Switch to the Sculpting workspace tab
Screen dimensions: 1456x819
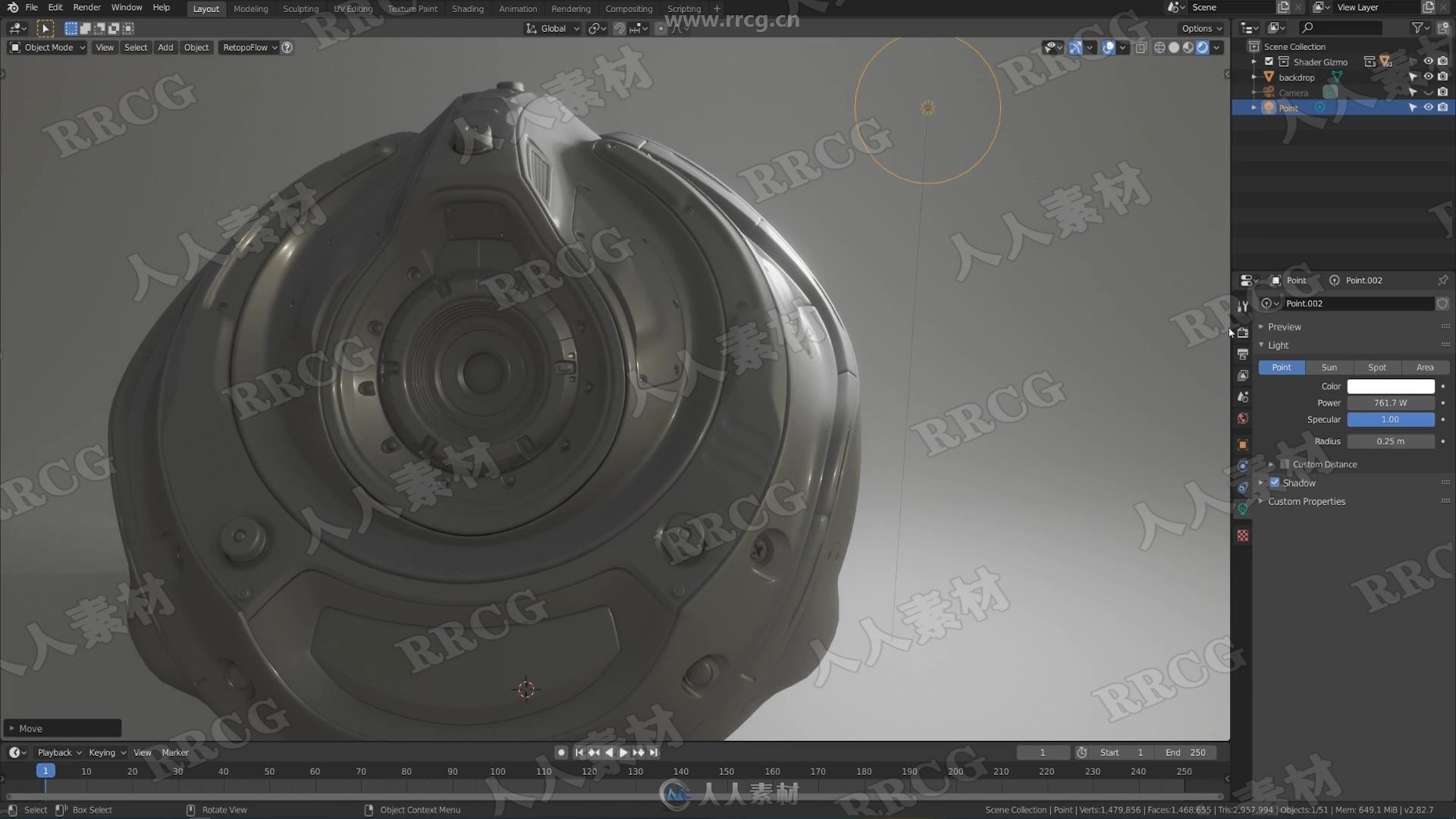pyautogui.click(x=300, y=8)
